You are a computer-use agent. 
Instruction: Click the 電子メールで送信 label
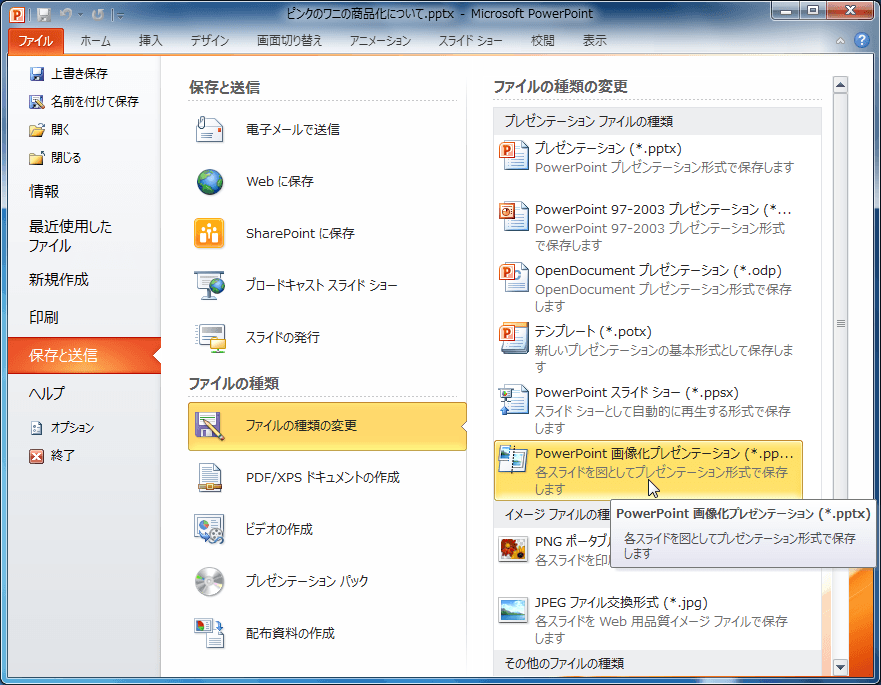pos(293,130)
